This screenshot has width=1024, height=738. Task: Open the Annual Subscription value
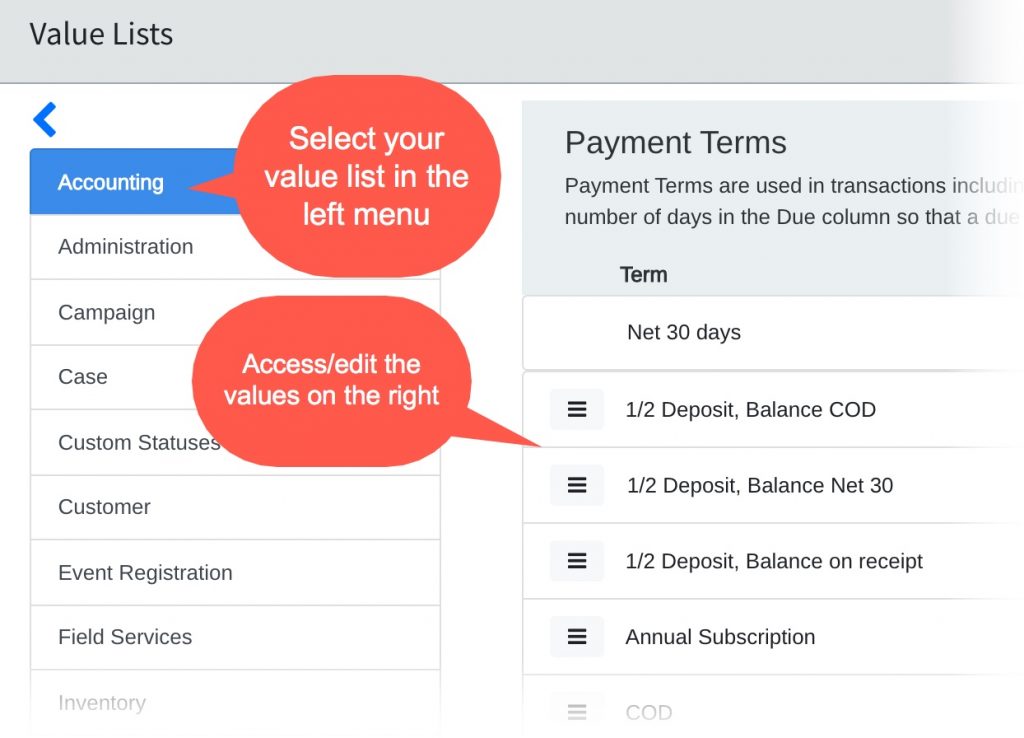click(x=720, y=637)
